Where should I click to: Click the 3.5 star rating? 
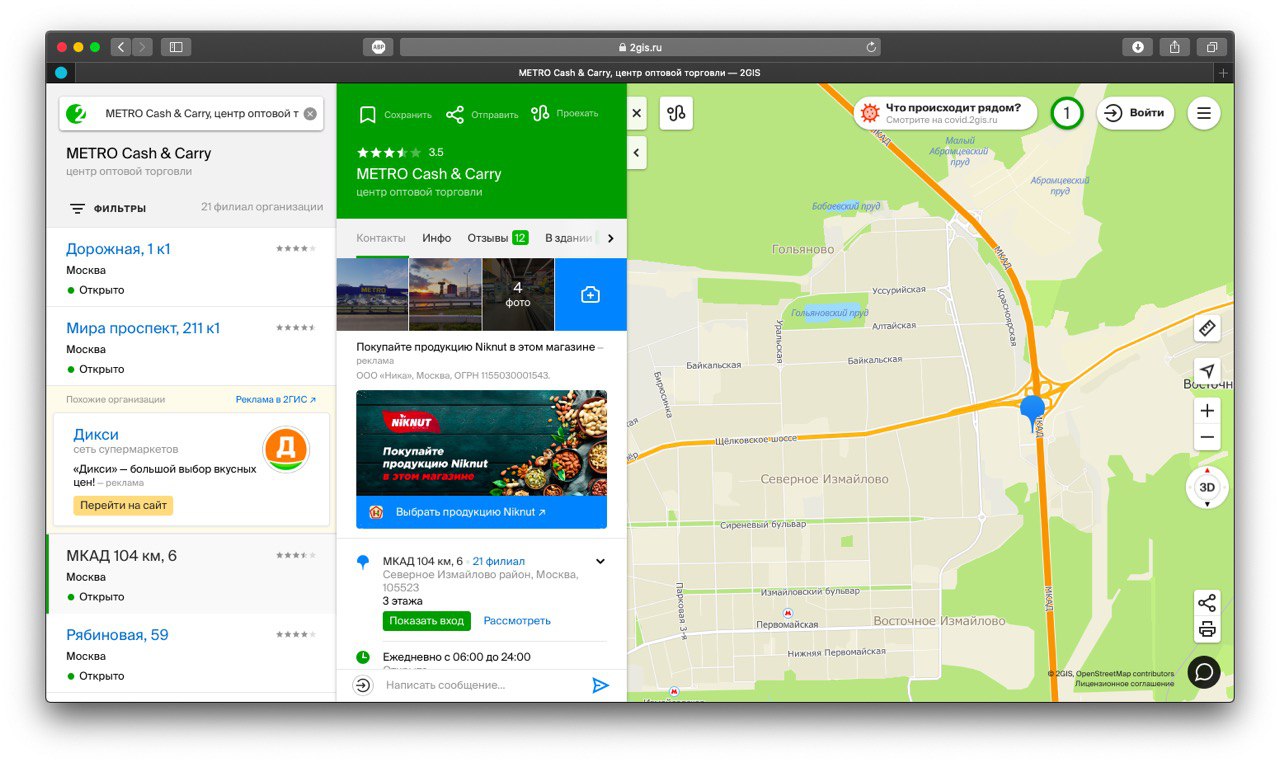coord(400,153)
